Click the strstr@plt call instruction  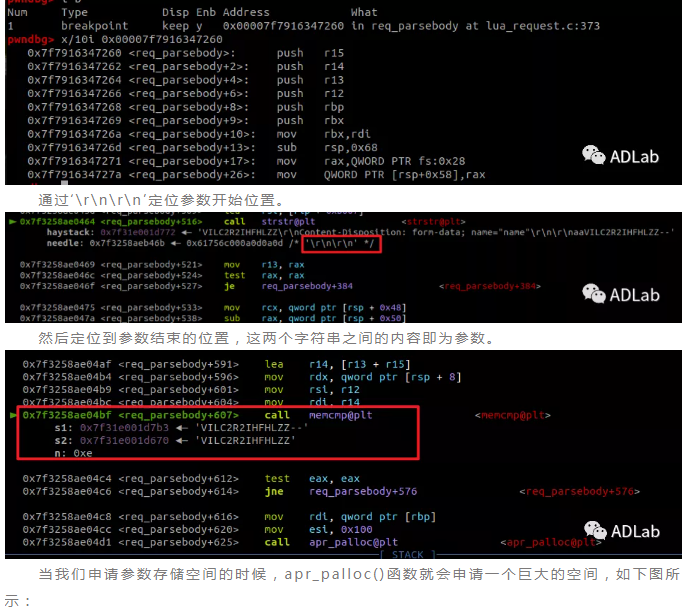(x=262, y=221)
